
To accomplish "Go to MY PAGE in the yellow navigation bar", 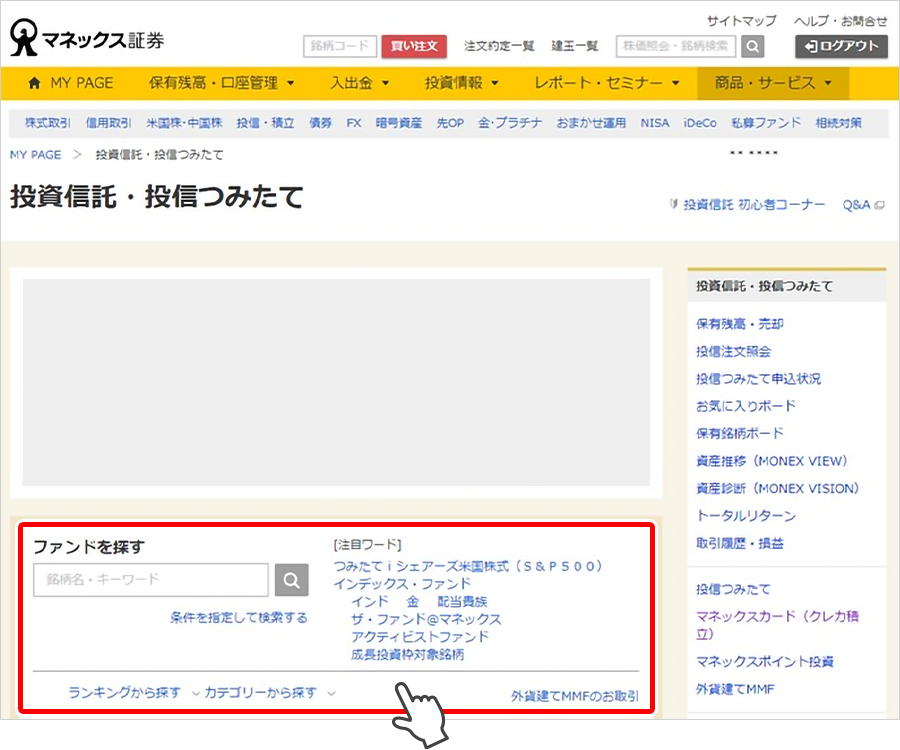I will pyautogui.click(x=82, y=83).
